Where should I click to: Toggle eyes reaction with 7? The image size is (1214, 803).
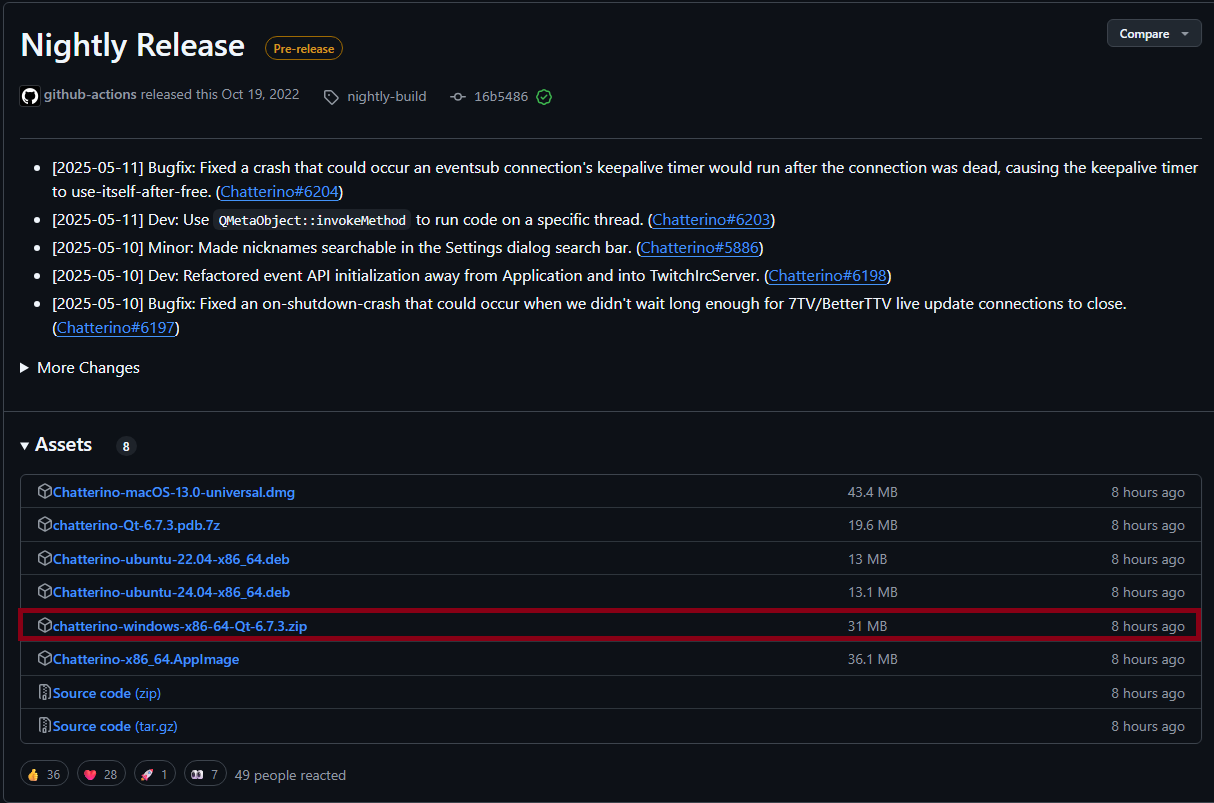point(205,774)
